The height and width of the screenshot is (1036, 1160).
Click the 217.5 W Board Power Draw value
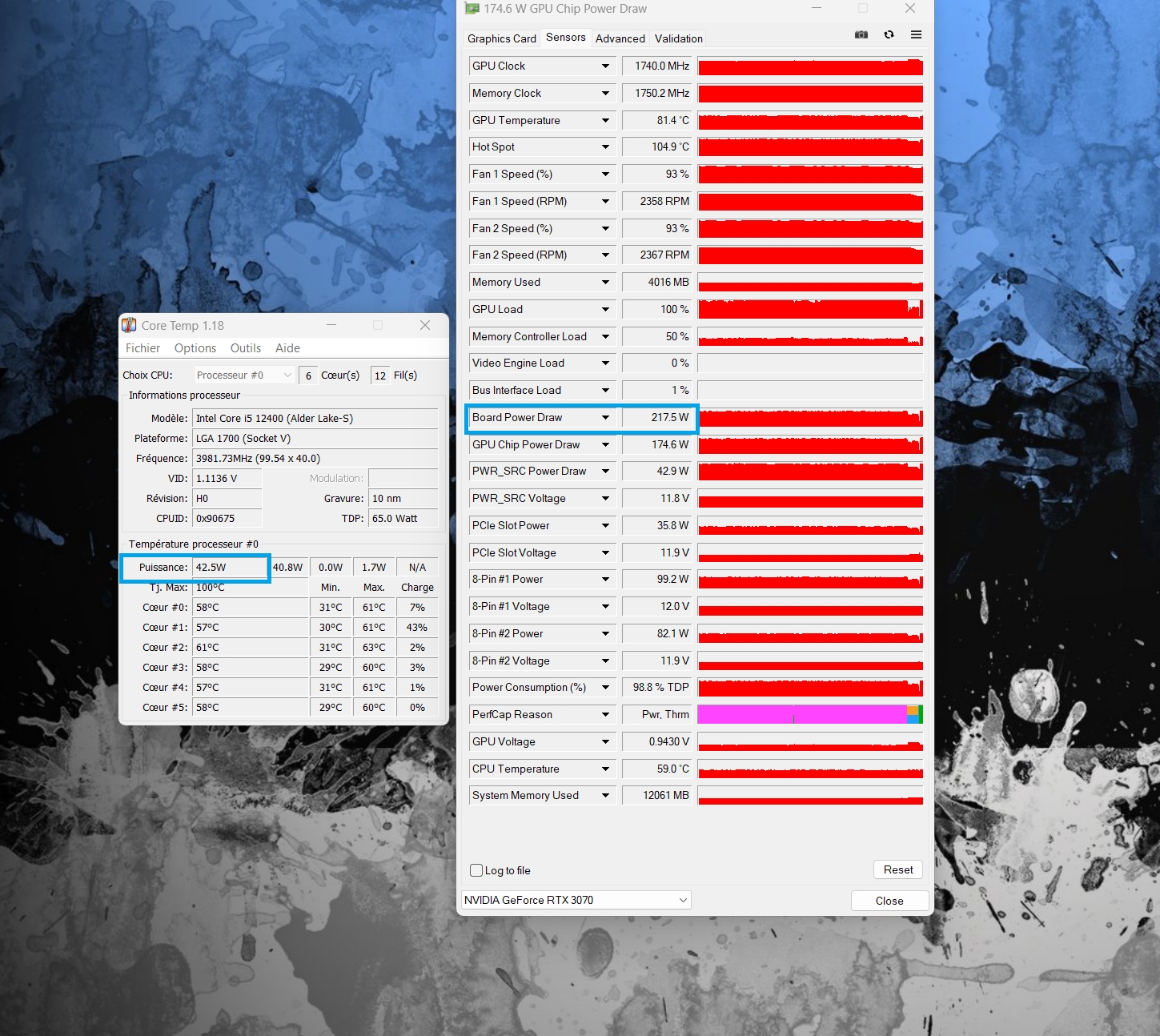(657, 417)
